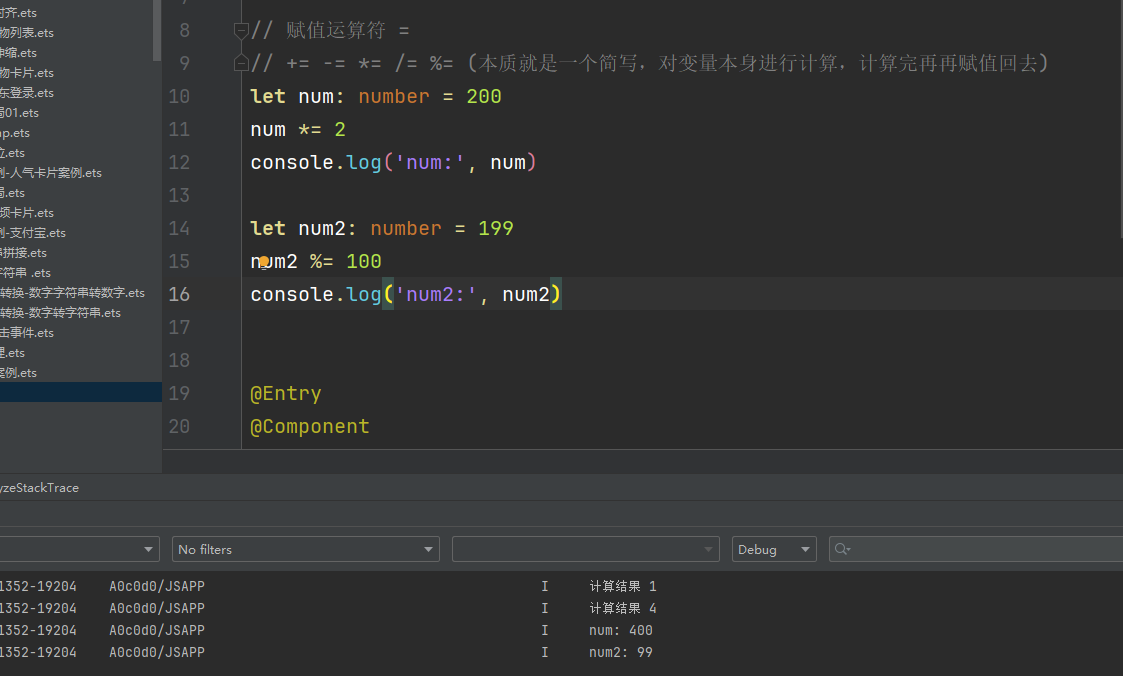1123x676 pixels.
Task: Click the @Component decorator
Action: (310, 426)
